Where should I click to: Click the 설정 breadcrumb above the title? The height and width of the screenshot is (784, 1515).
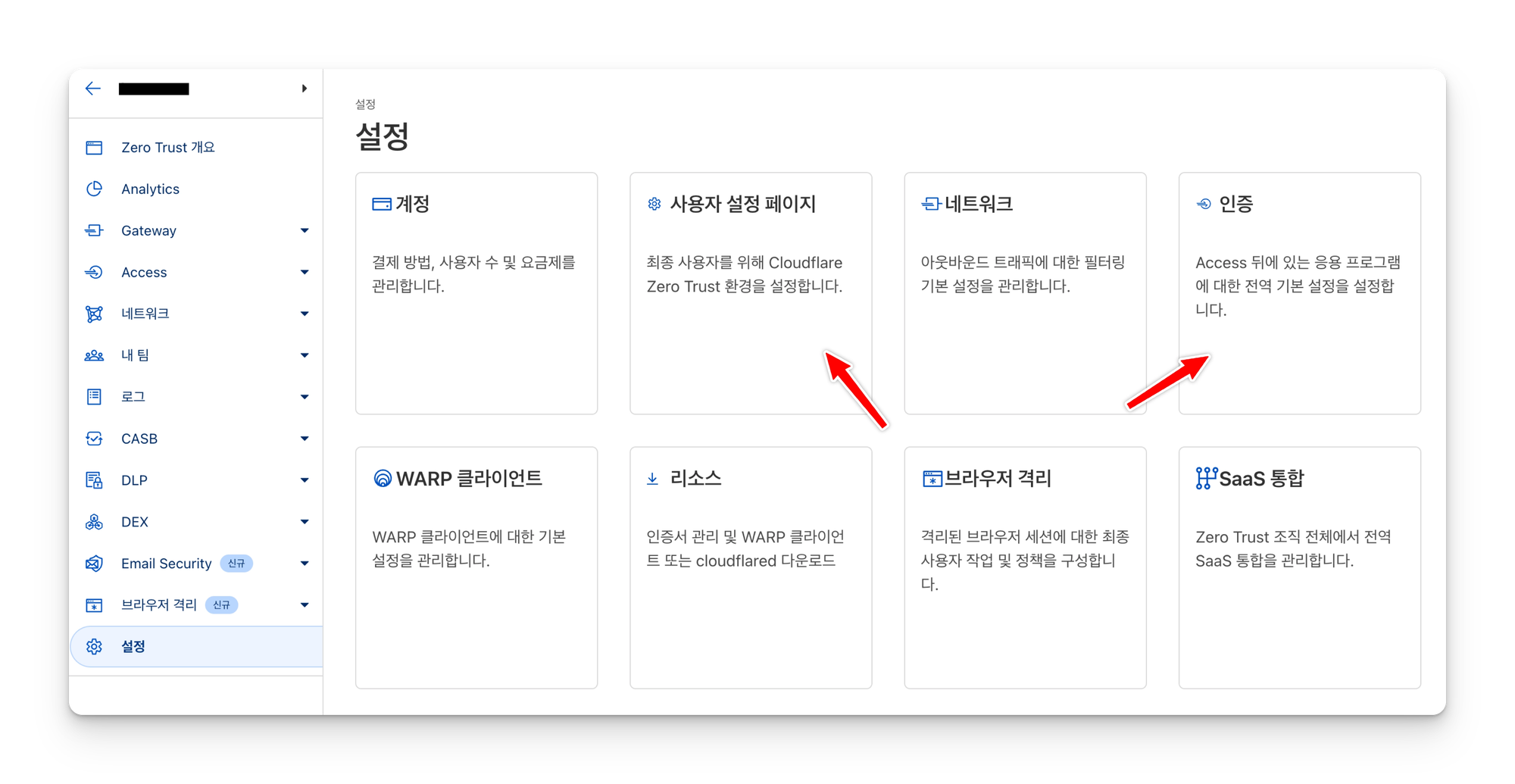pyautogui.click(x=365, y=105)
